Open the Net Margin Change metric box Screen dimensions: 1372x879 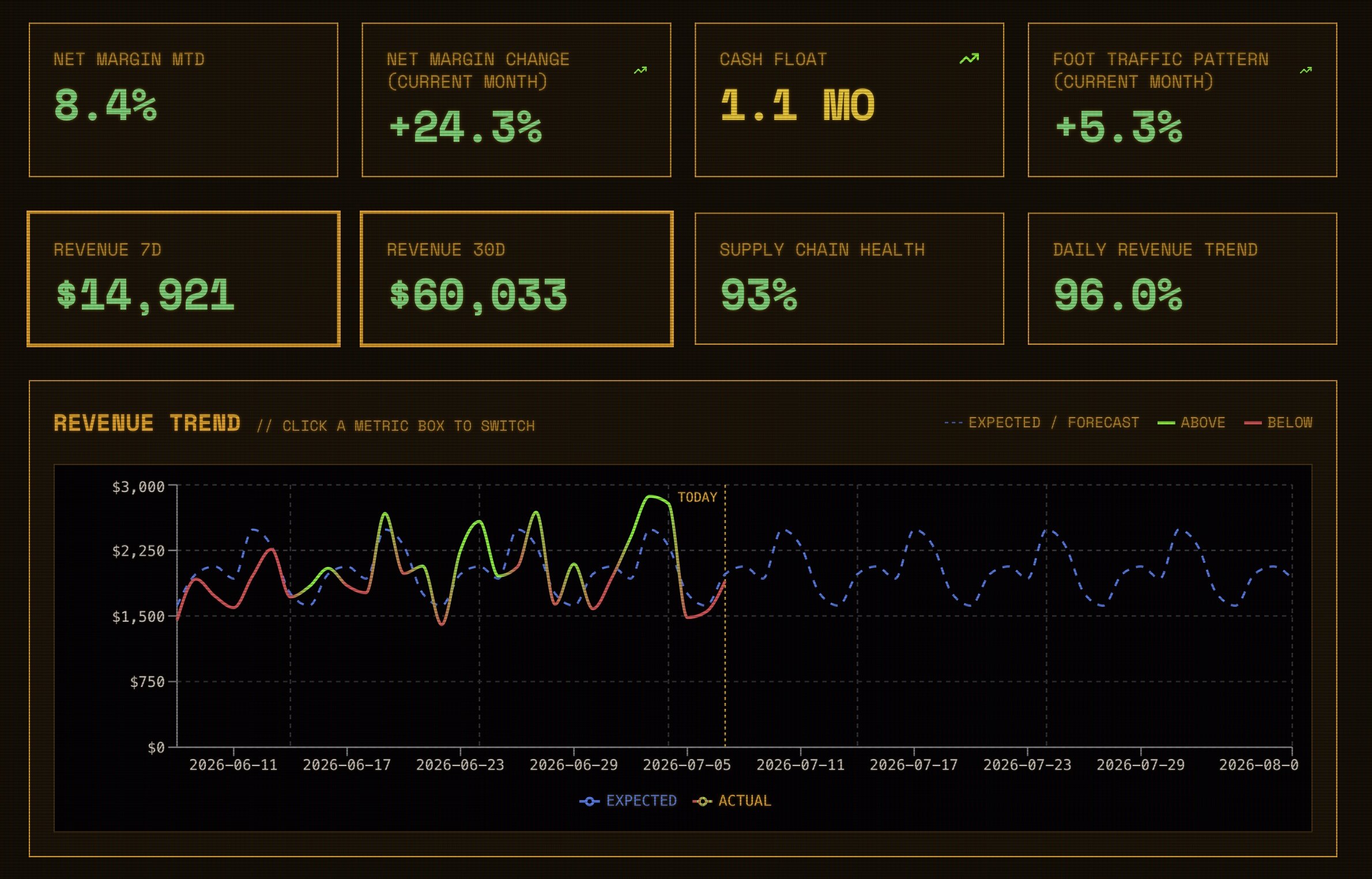517,100
